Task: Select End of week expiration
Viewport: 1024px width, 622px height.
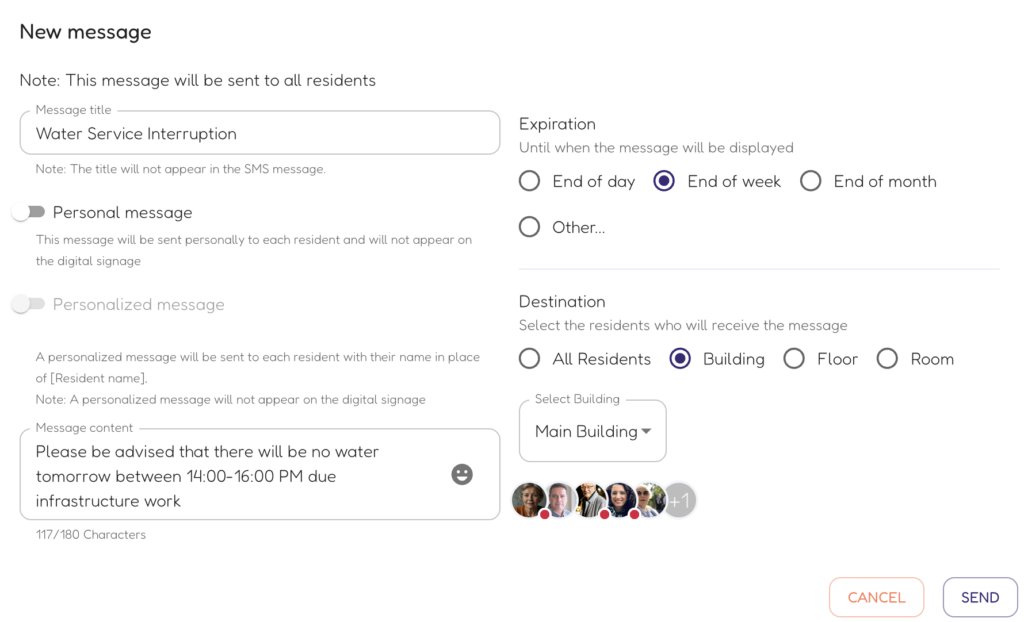Action: coord(664,181)
